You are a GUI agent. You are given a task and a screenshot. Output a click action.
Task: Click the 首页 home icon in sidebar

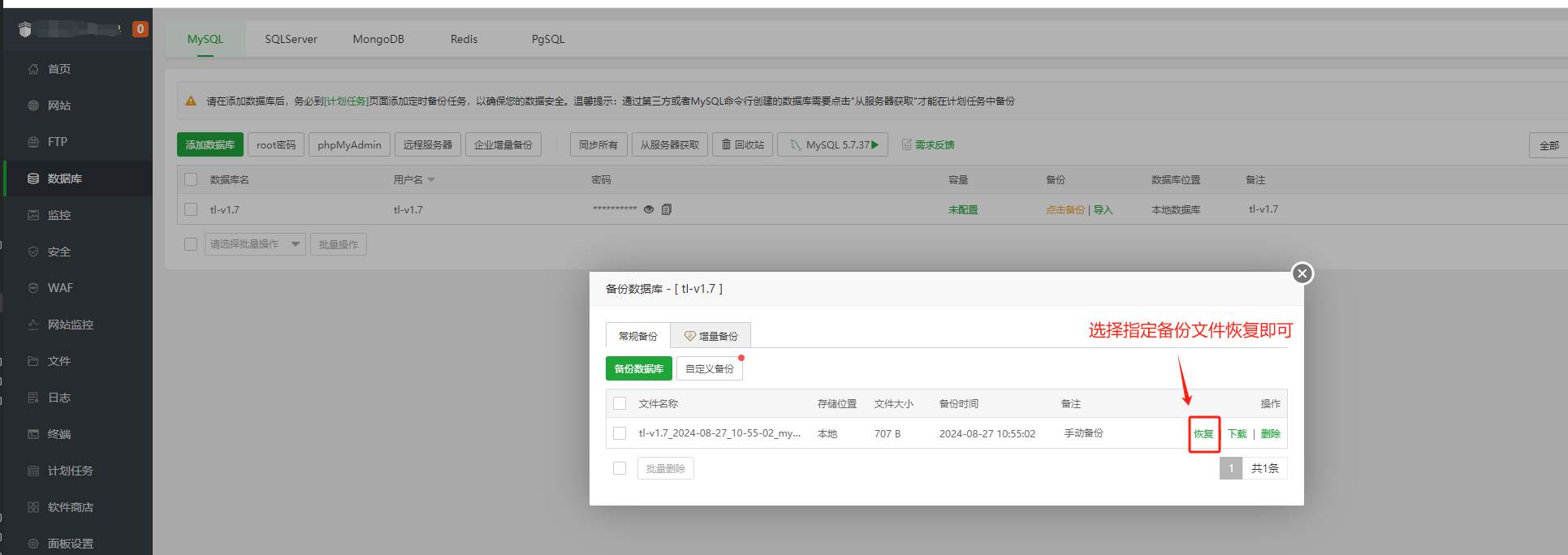33,69
